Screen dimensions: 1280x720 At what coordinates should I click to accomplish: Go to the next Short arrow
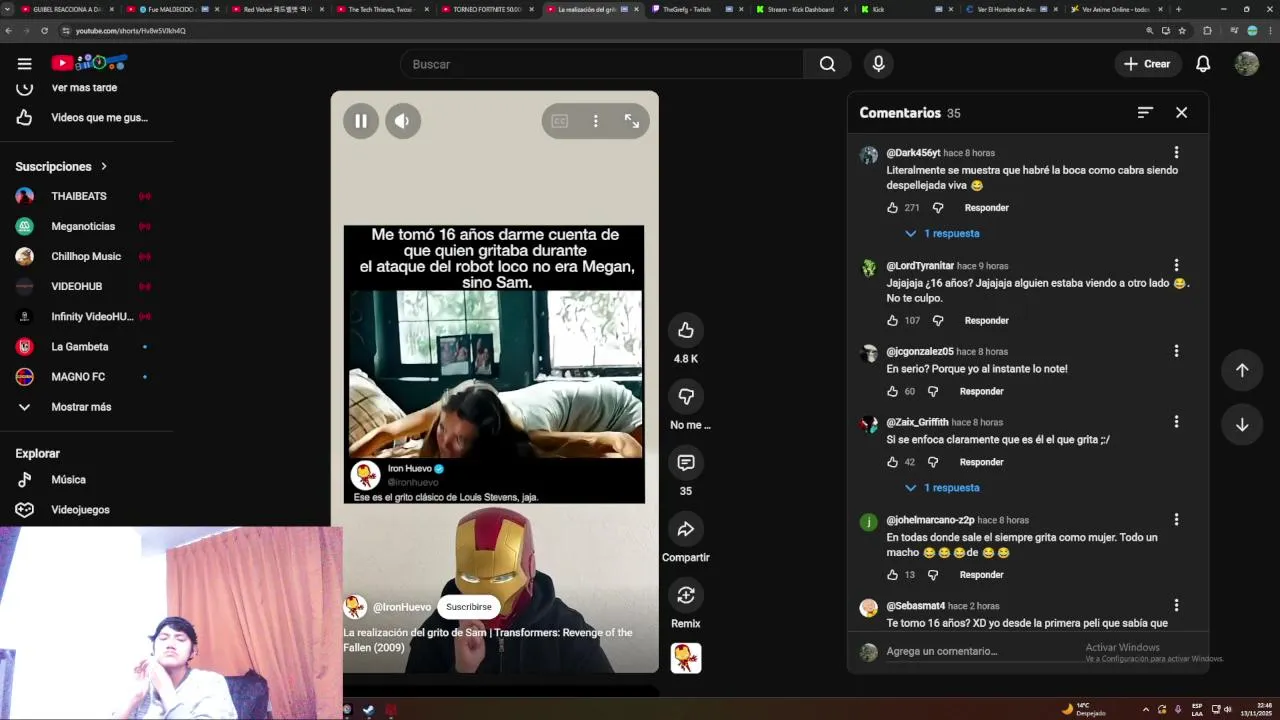[1242, 425]
